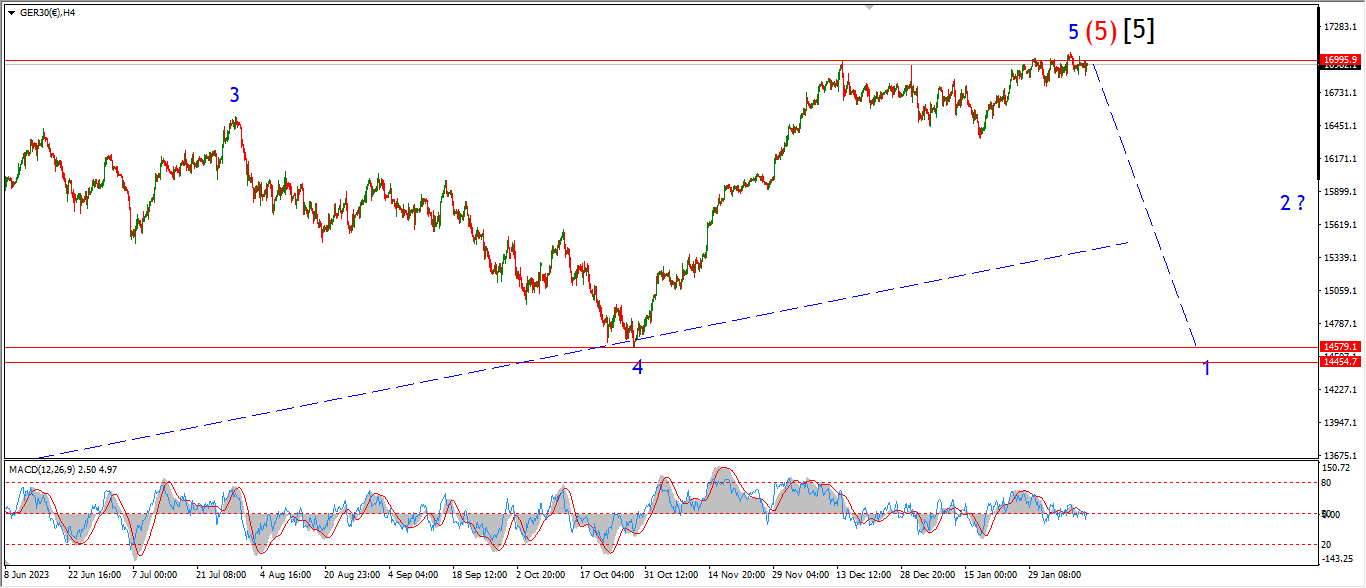Click the 14454.7 price level tag
The width and height of the screenshot is (1366, 588).
(x=1340, y=361)
